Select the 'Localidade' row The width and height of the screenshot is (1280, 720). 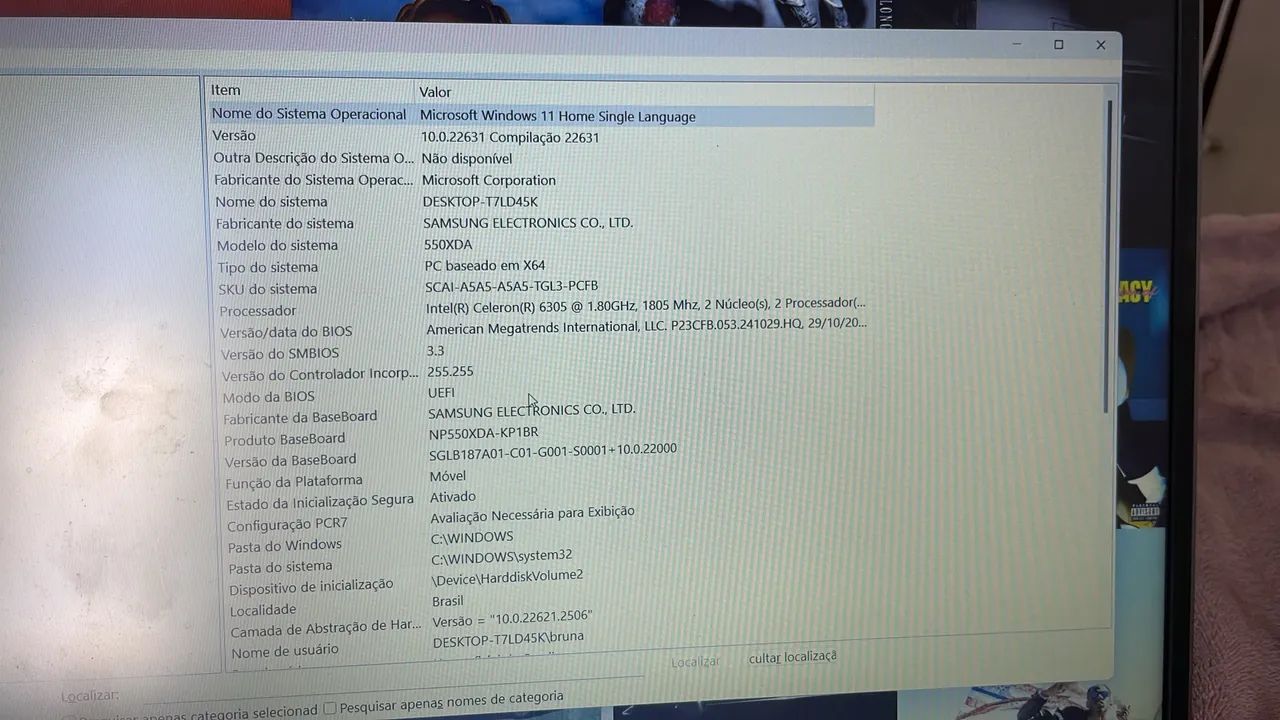coord(263,610)
